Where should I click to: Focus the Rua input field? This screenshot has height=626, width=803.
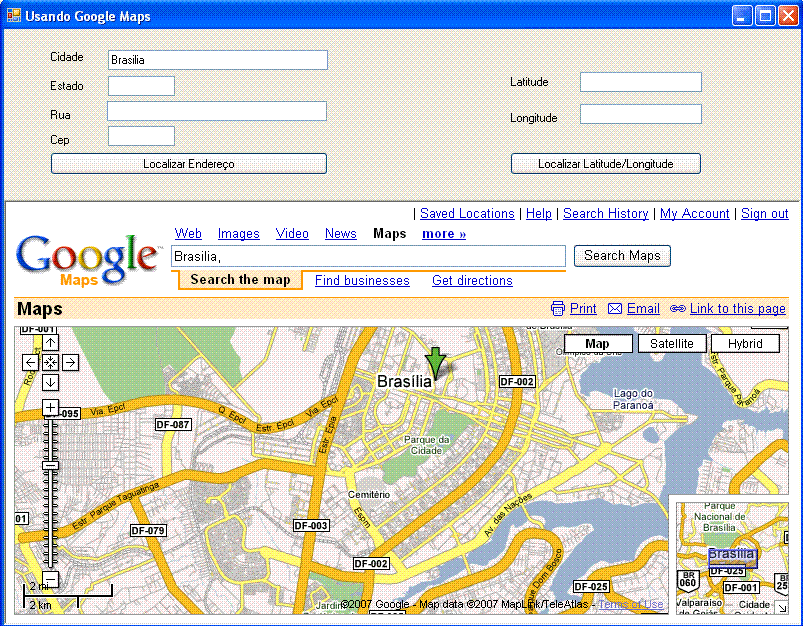(217, 111)
